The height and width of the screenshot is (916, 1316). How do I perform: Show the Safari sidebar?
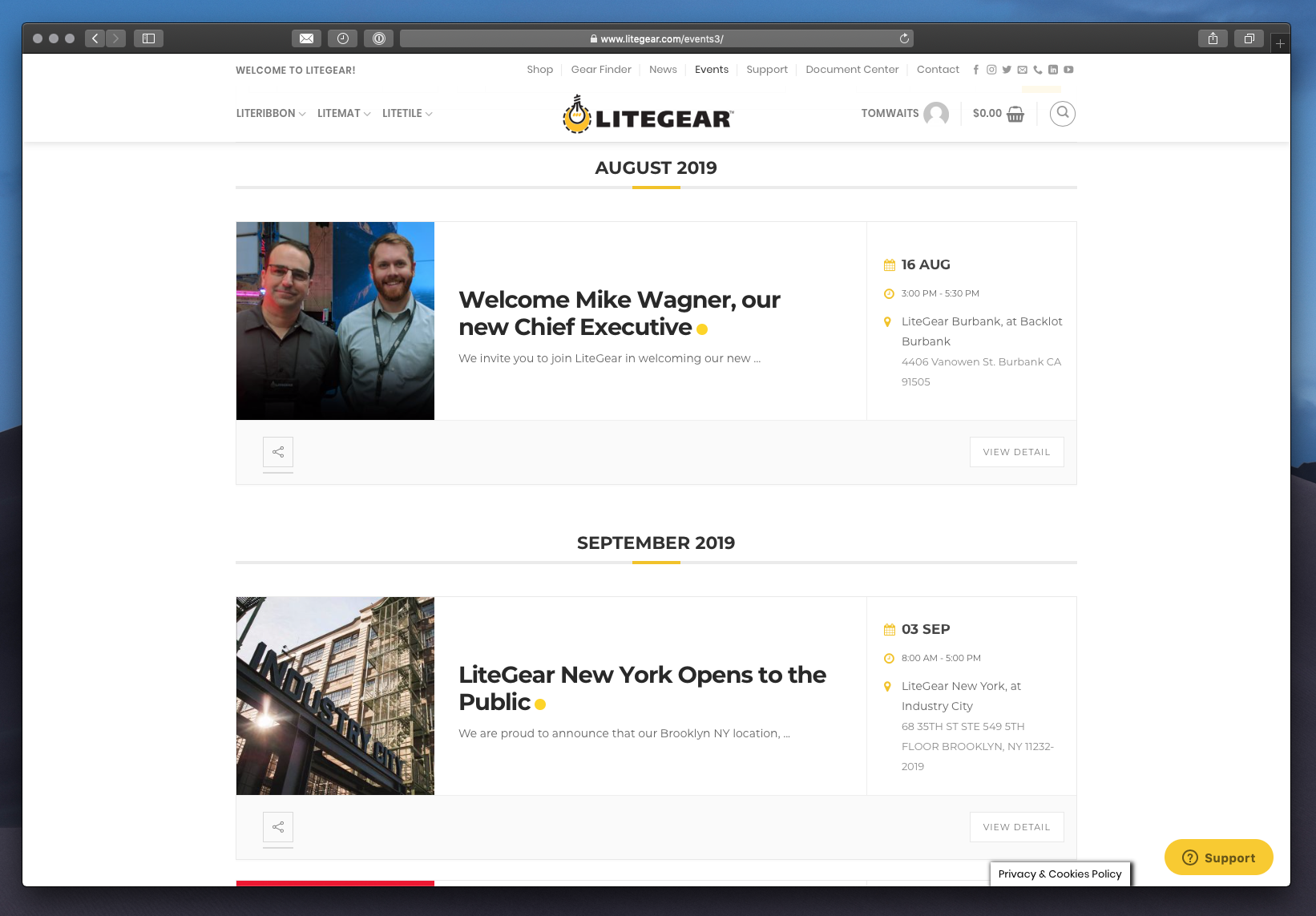(x=148, y=38)
